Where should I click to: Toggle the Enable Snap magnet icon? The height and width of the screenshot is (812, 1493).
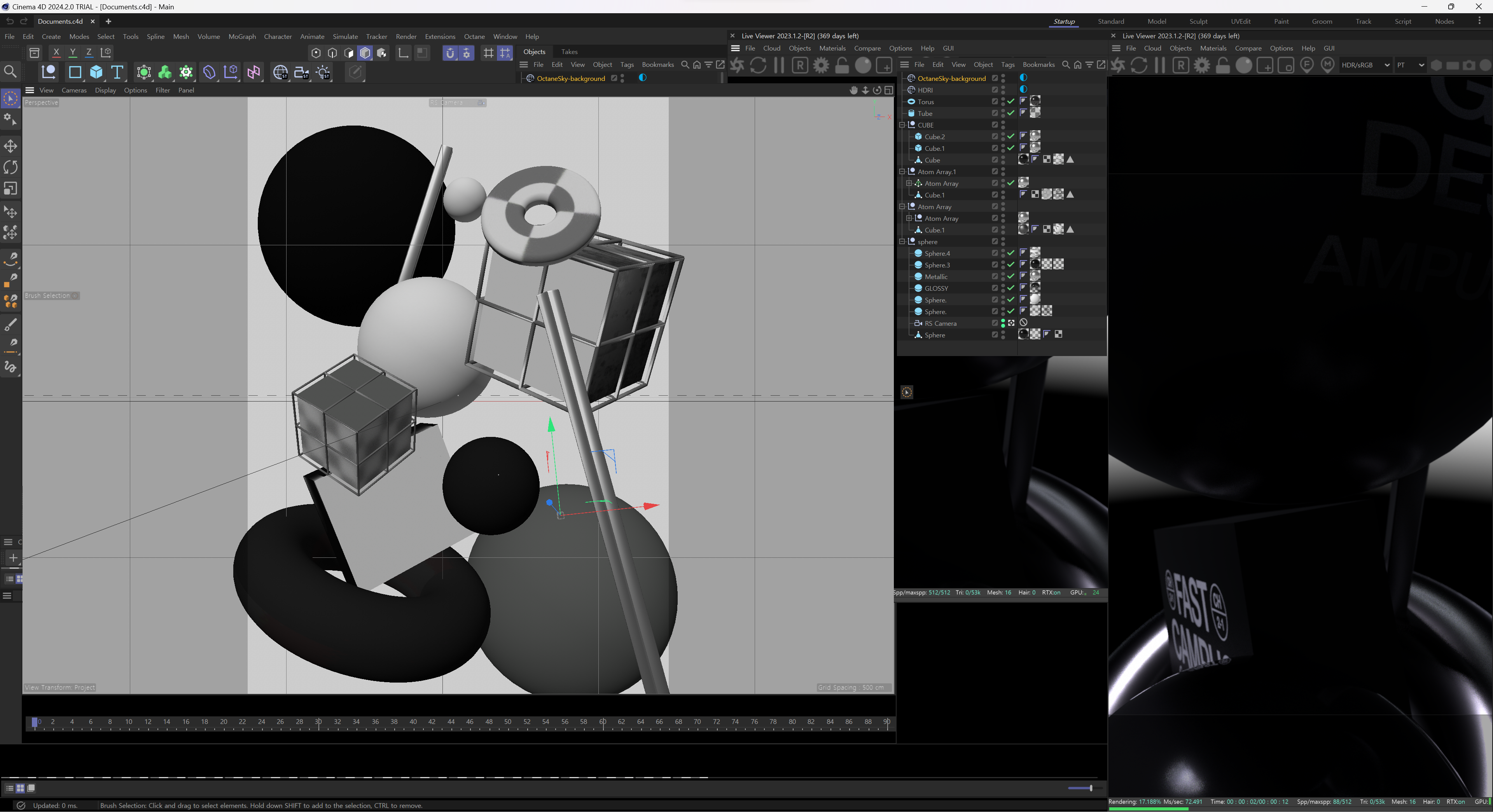450,53
